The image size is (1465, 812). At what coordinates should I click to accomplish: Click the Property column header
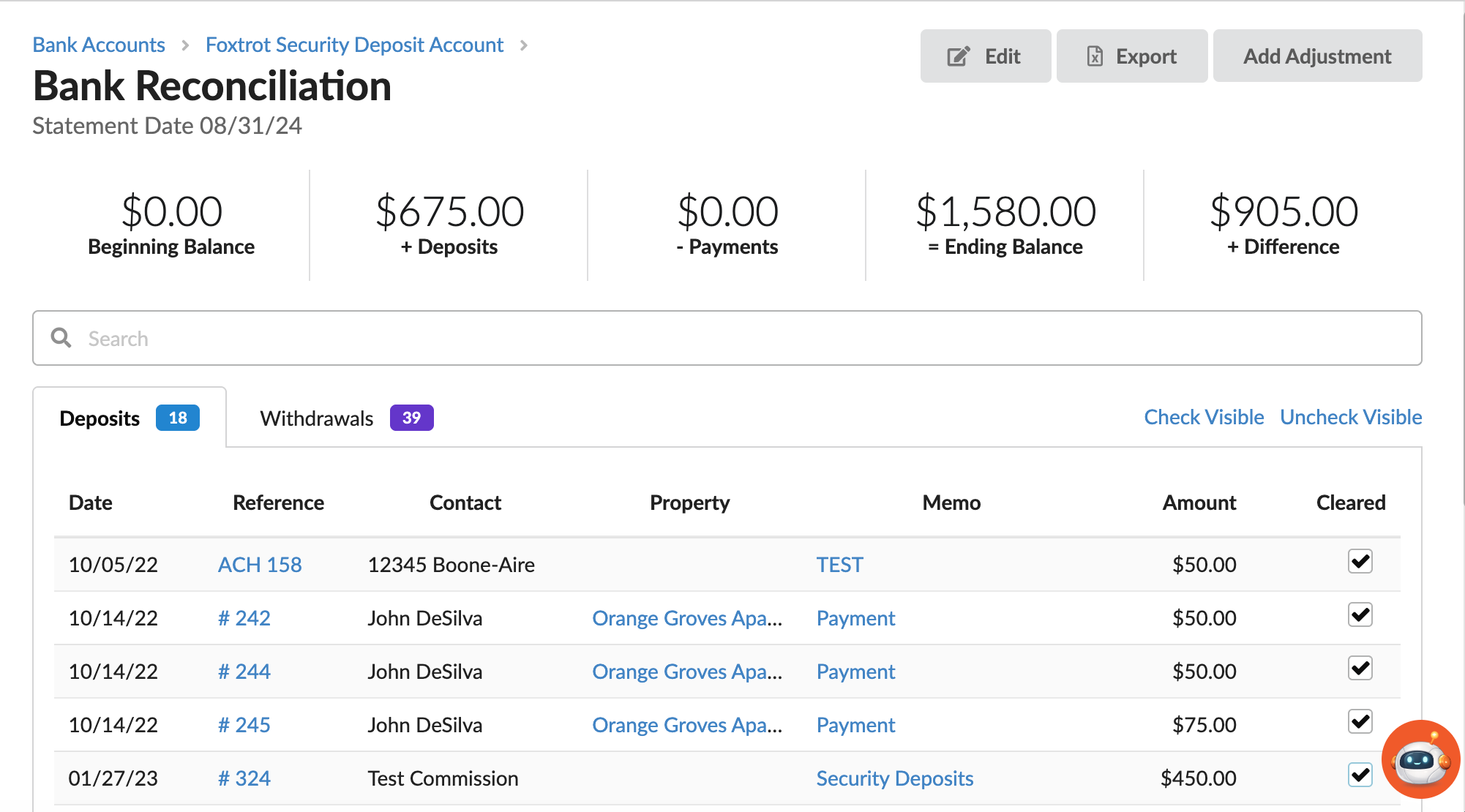coord(690,503)
